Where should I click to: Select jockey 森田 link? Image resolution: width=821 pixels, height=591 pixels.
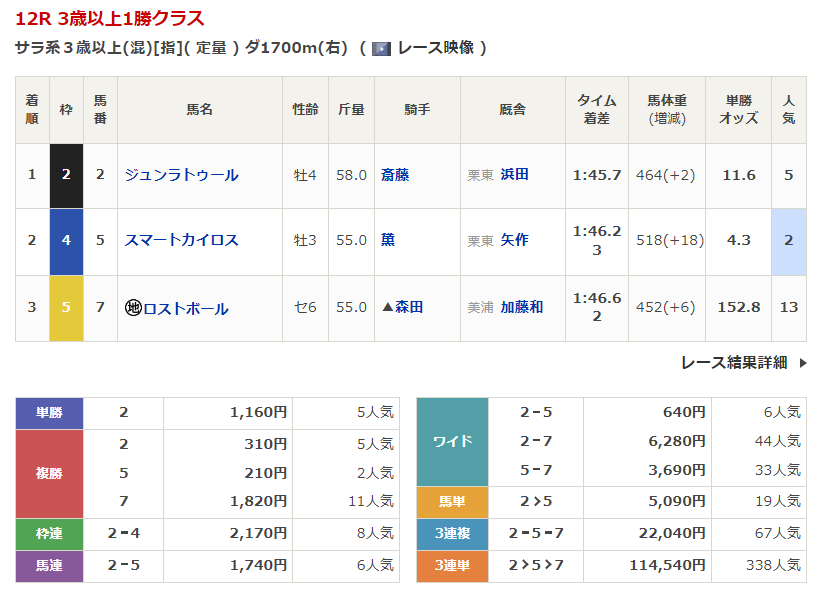[409, 307]
